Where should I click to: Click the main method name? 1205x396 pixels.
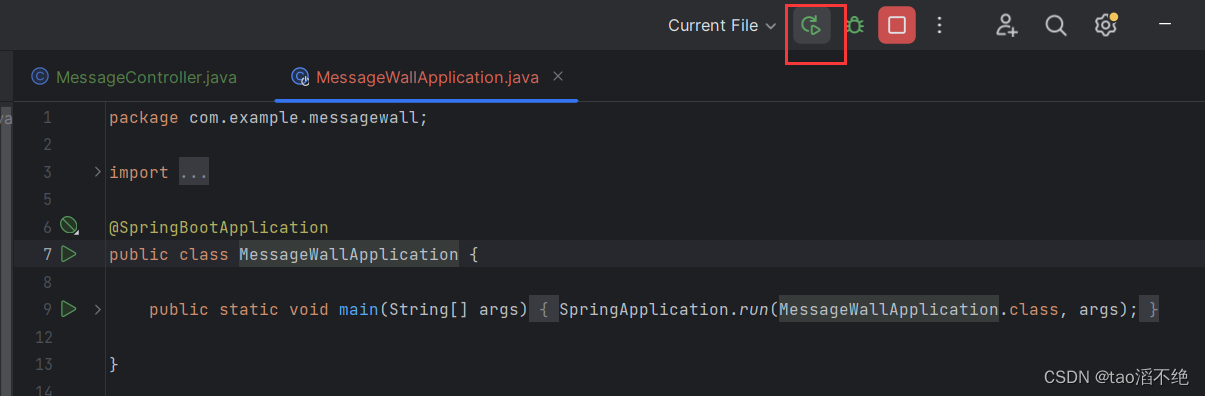358,309
